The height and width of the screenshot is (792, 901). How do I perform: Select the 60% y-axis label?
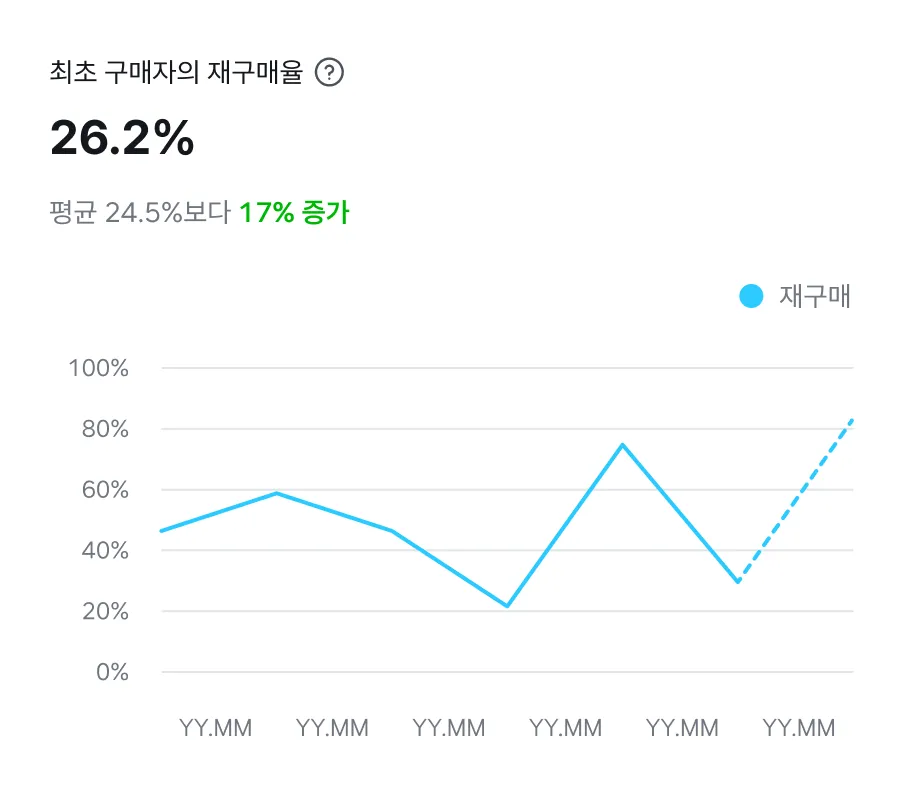(103, 490)
